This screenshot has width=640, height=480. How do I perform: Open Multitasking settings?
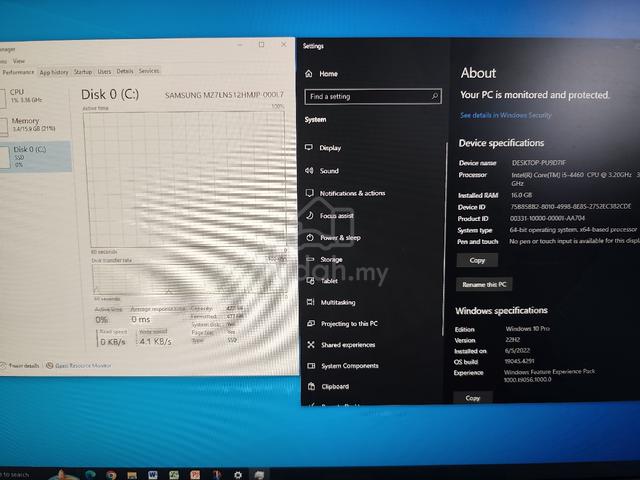click(331, 302)
